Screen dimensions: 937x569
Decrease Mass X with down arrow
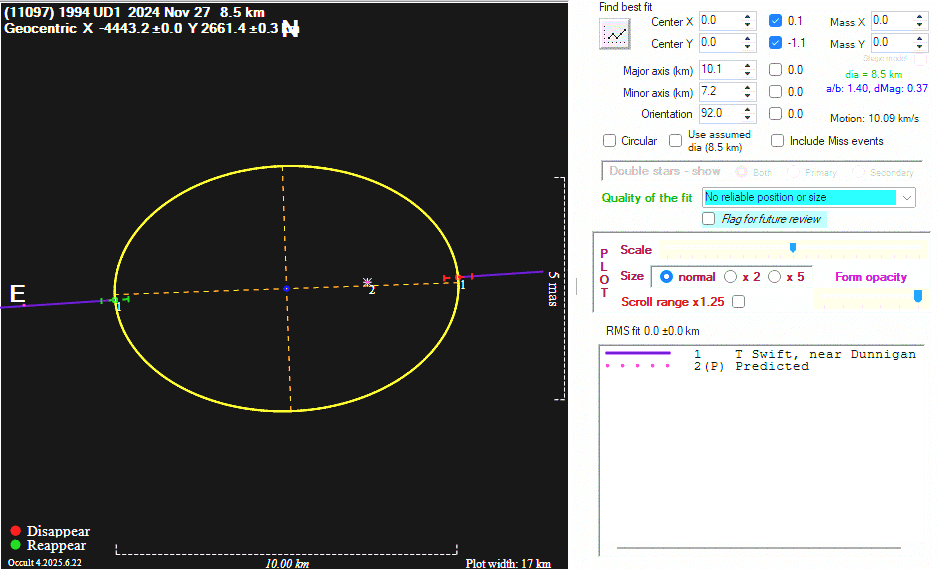point(920,25)
